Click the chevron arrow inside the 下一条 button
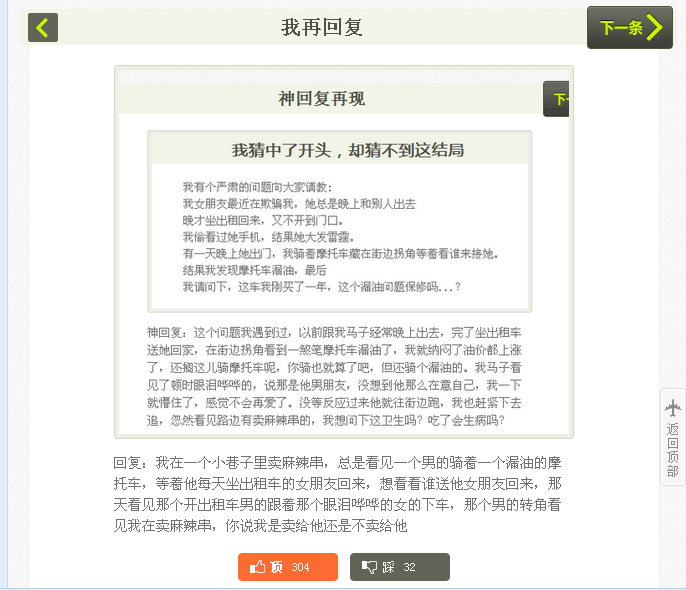Image resolution: width=686 pixels, height=590 pixels. point(655,28)
